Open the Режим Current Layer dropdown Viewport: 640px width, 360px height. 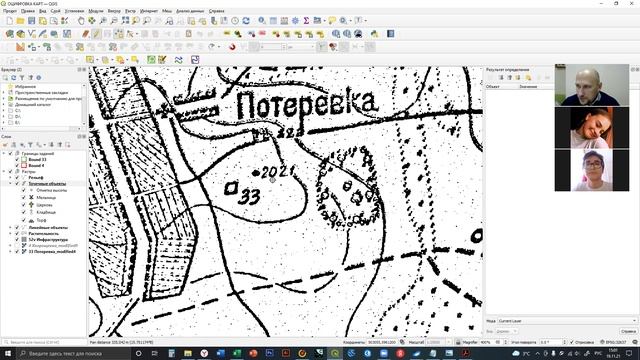567,321
